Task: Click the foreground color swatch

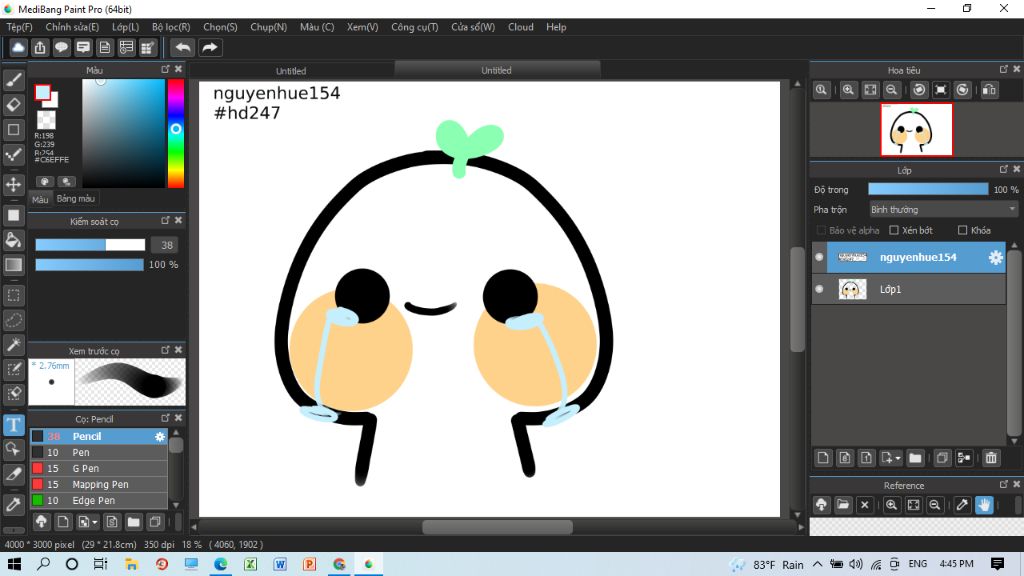Action: point(42,93)
